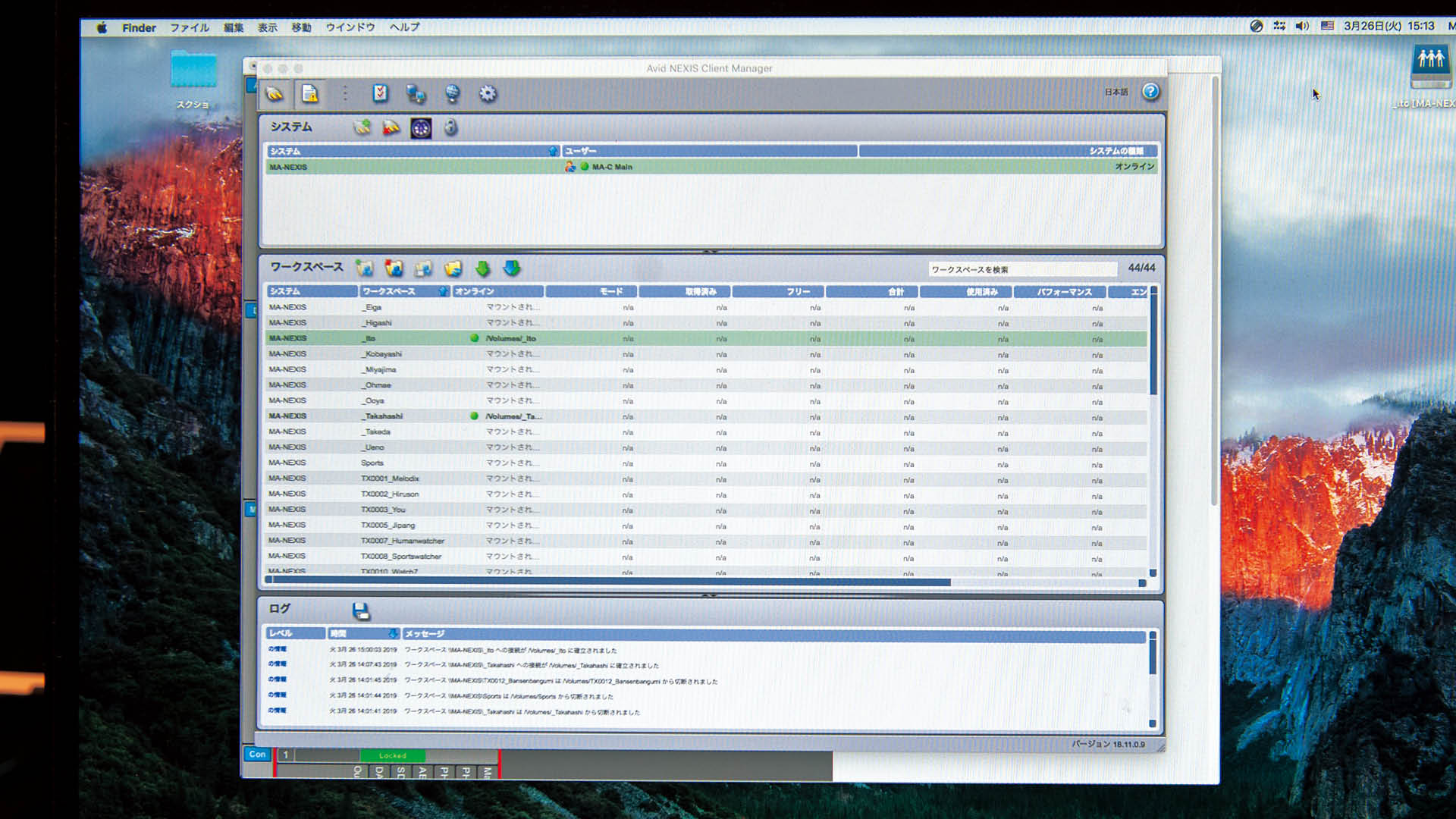This screenshot has height=819, width=1456.
Task: Select the TX0005_Jipang workspace row
Action: point(706,526)
